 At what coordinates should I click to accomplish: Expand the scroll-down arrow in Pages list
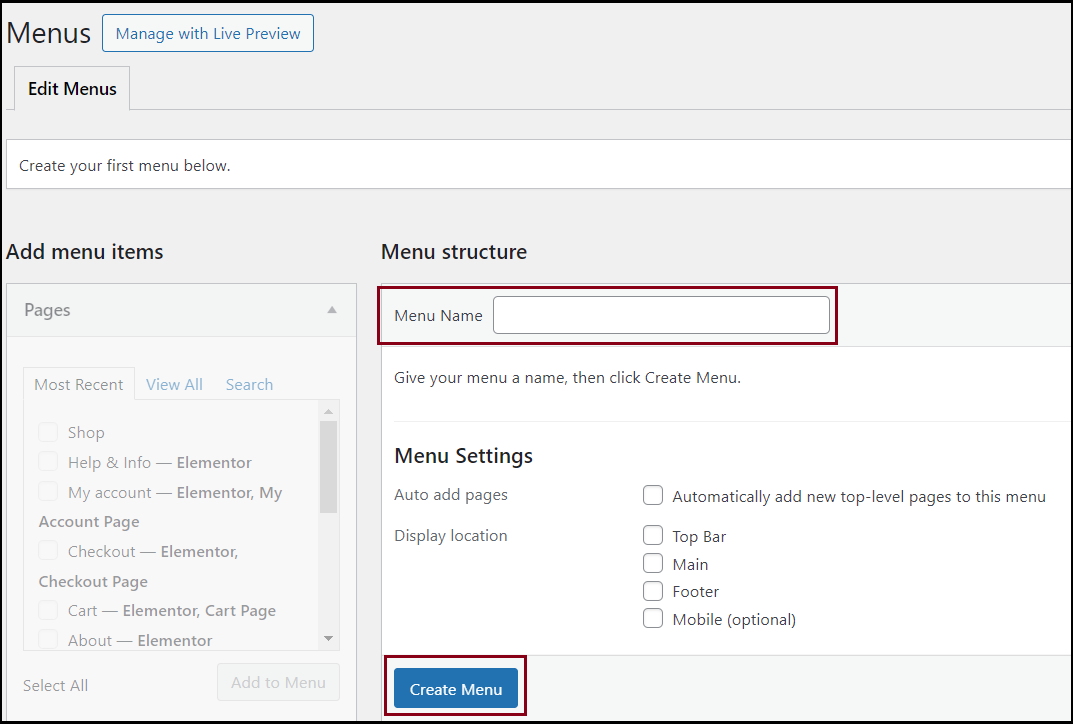pos(328,639)
